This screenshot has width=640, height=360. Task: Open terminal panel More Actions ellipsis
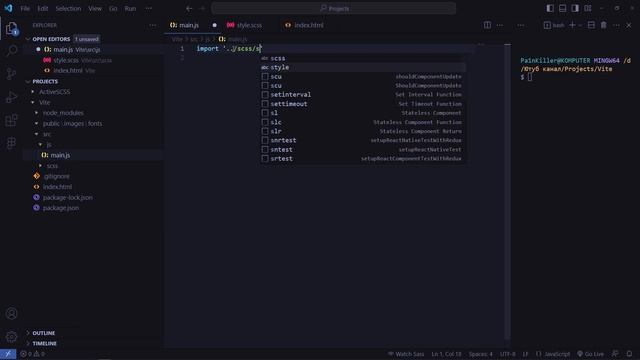coord(616,25)
